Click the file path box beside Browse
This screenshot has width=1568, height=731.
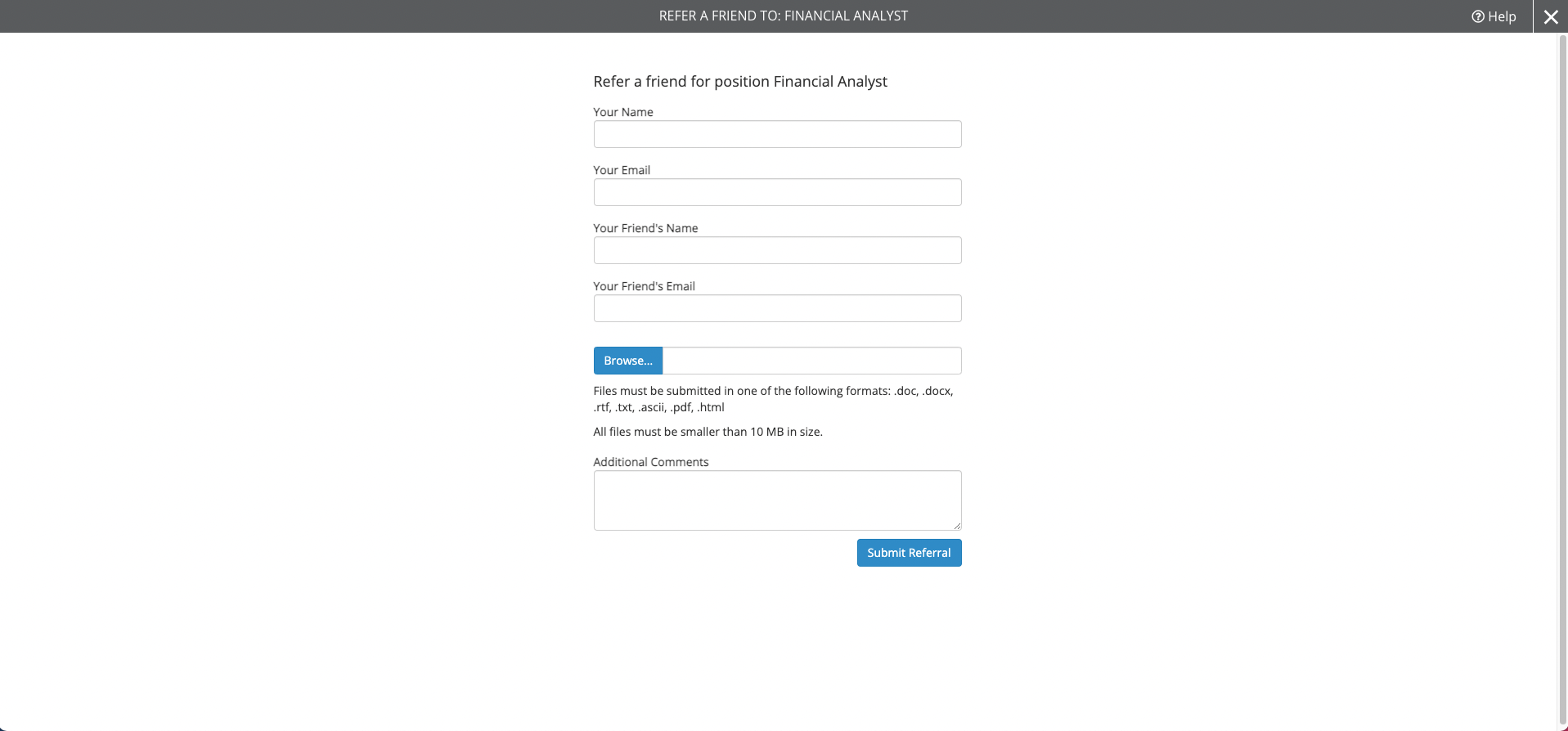[x=811, y=361]
